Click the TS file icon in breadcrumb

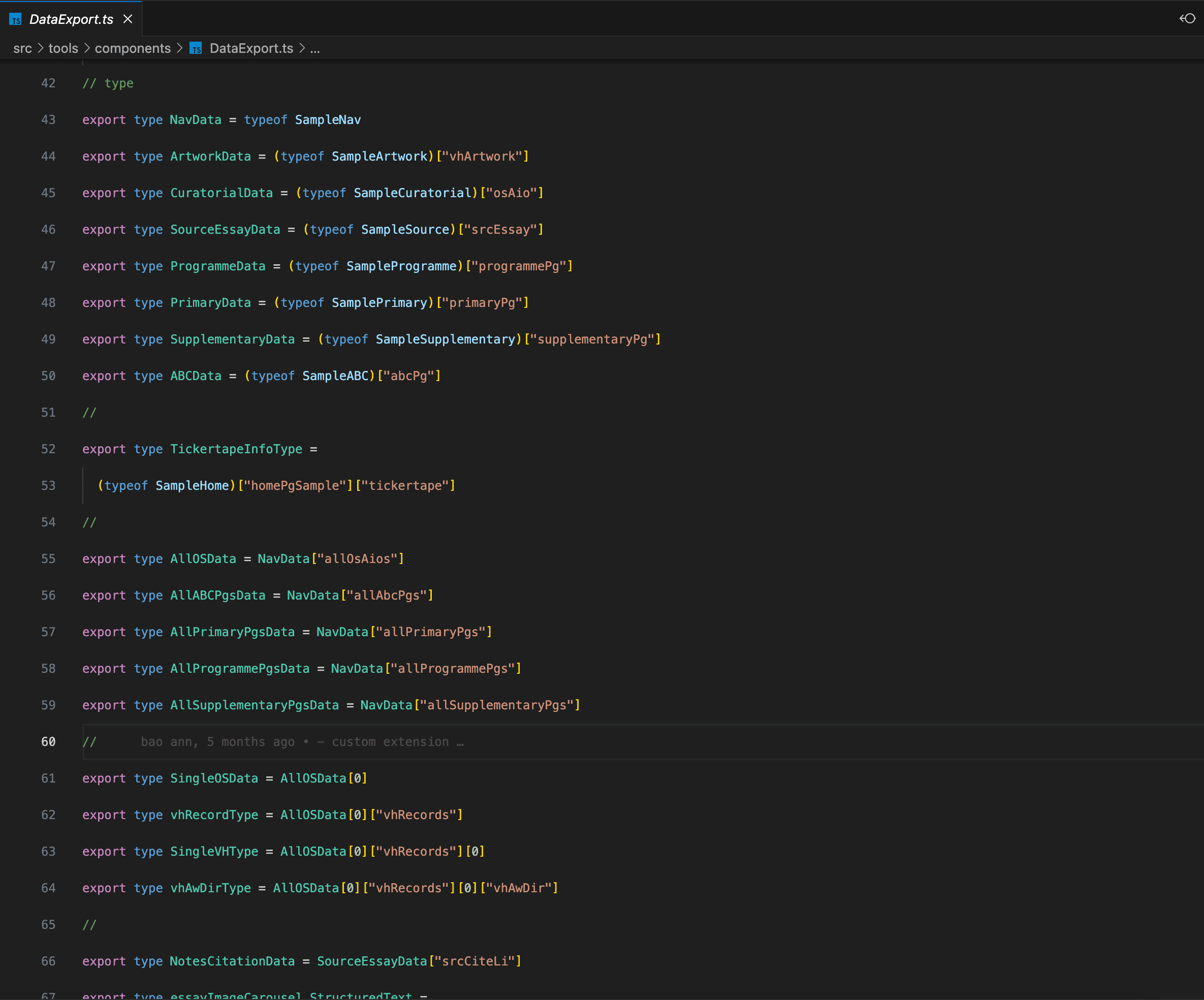coord(196,49)
